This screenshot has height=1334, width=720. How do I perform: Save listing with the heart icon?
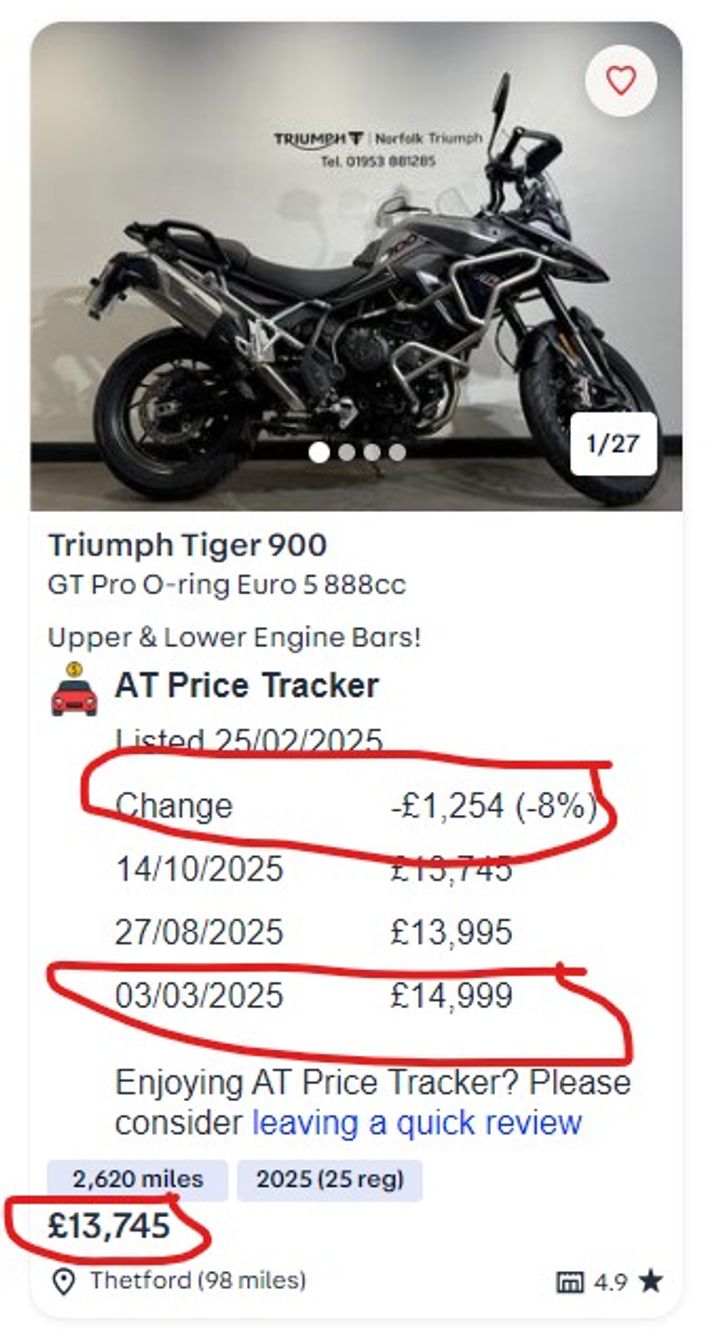621,81
